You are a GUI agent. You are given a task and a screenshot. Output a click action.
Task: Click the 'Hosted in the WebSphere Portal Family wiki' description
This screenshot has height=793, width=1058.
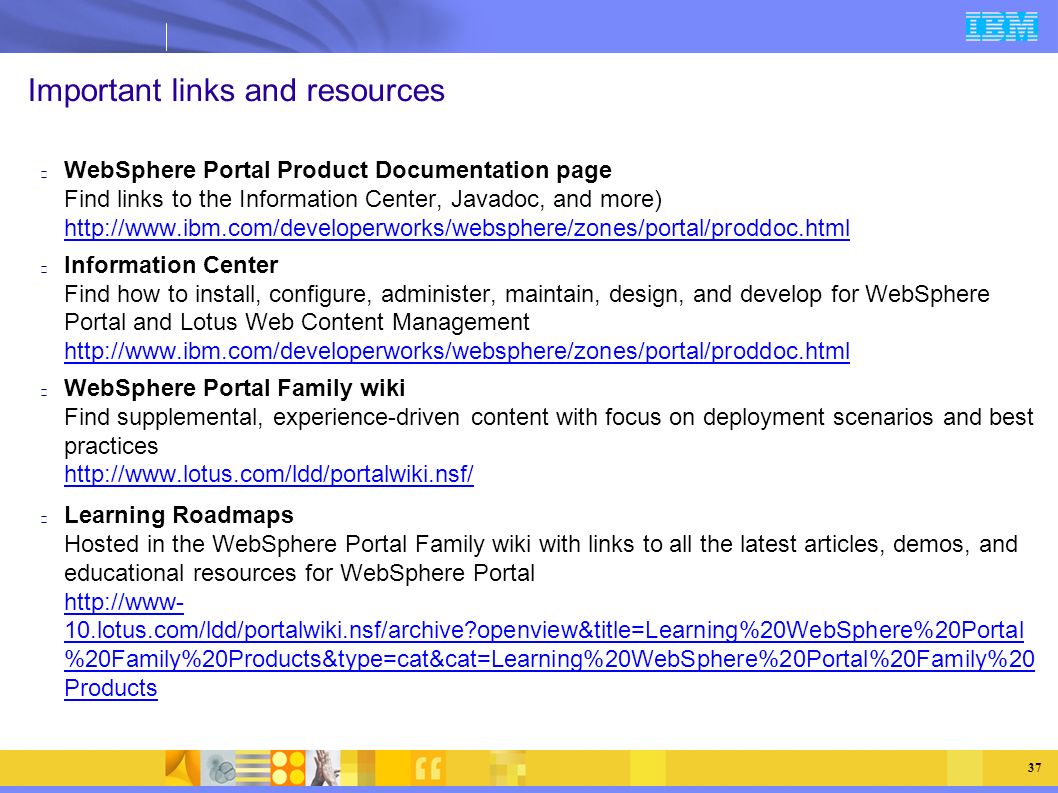540,558
